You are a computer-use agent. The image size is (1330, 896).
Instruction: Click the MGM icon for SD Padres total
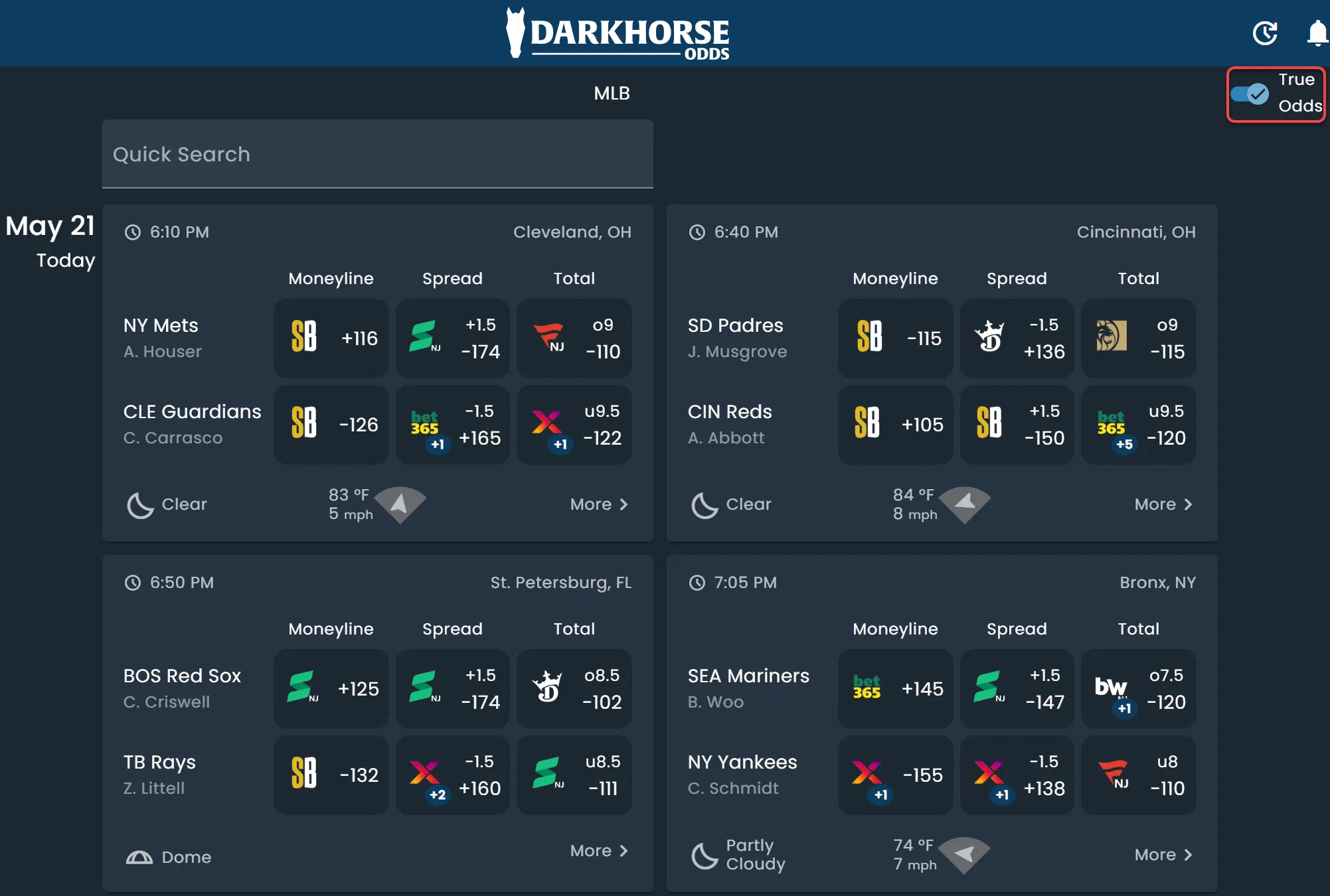tap(1110, 338)
